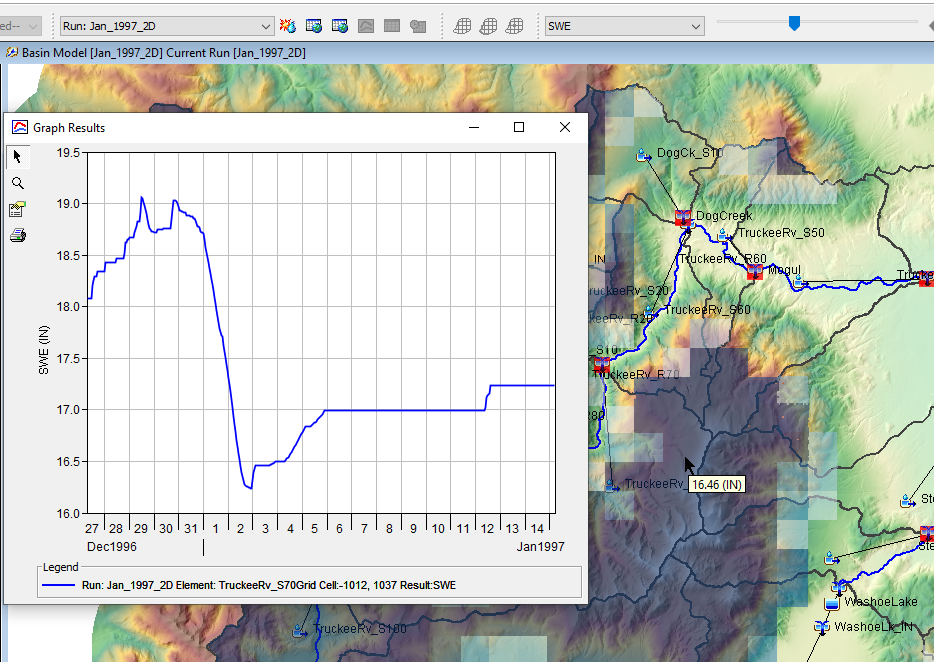The width and height of the screenshot is (934, 662).
Task: Click the WashoeLk_IN source icon
Action: (x=822, y=627)
